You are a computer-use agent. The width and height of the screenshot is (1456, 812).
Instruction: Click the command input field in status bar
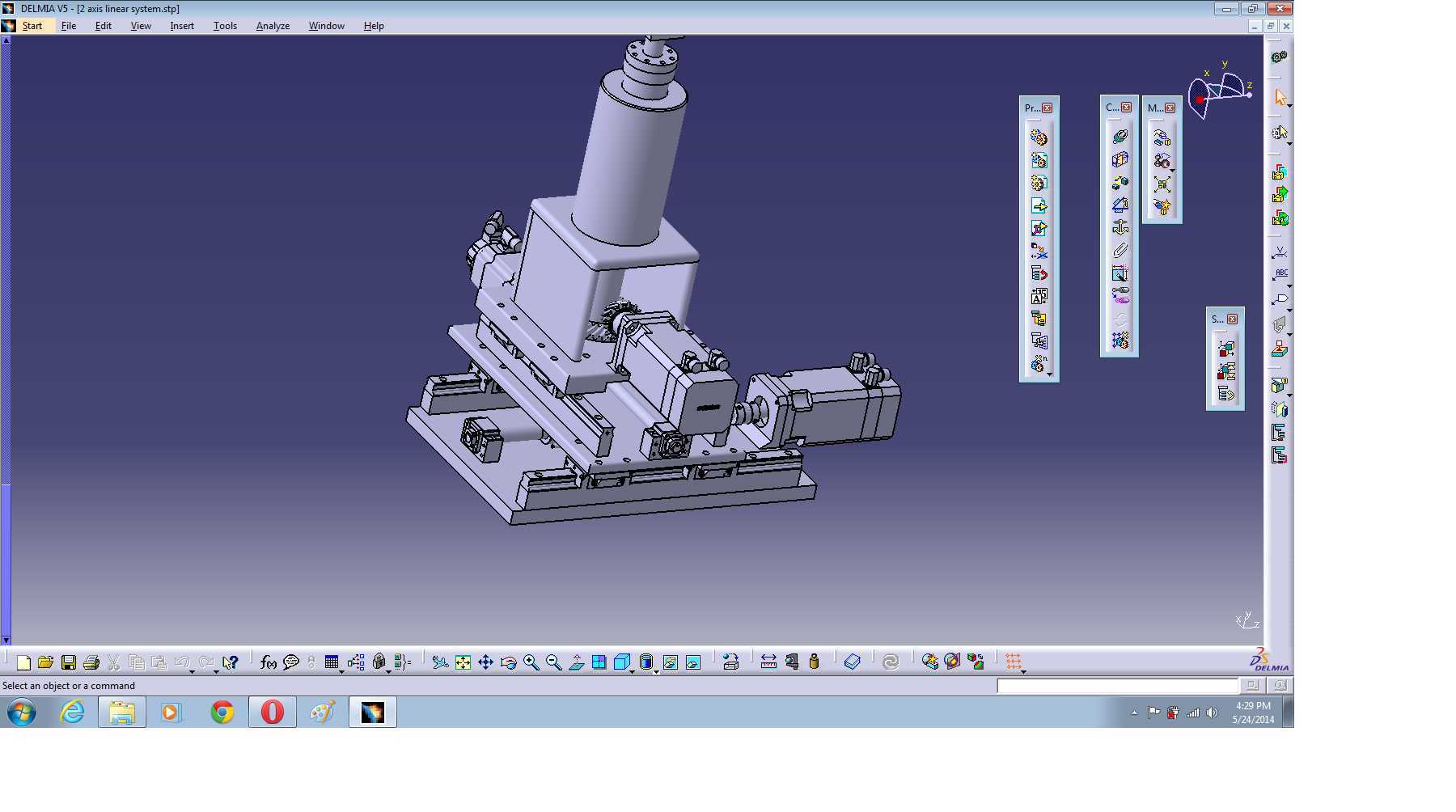1117,686
